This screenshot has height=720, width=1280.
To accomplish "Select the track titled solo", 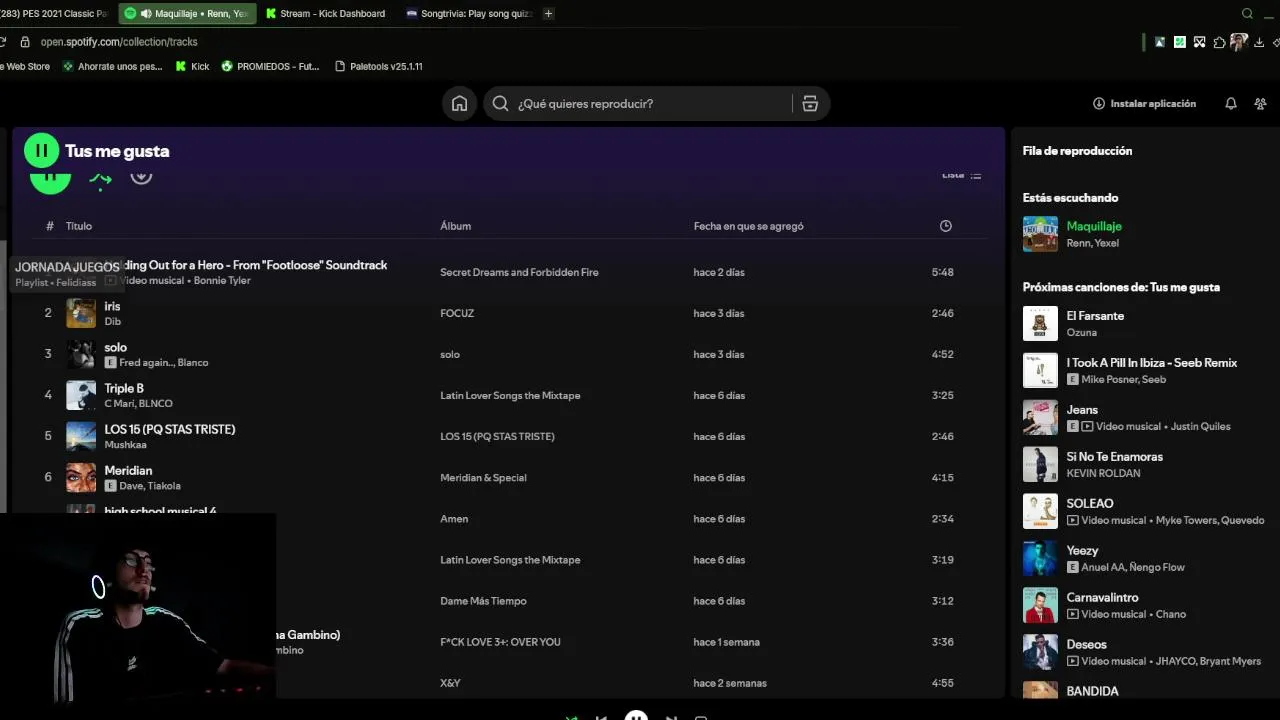I will (116, 347).
